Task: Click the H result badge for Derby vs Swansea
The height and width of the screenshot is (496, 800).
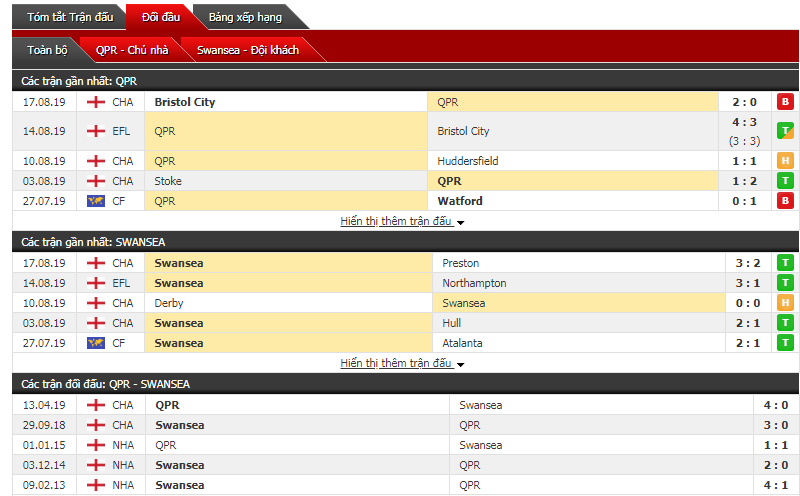Action: [x=785, y=303]
